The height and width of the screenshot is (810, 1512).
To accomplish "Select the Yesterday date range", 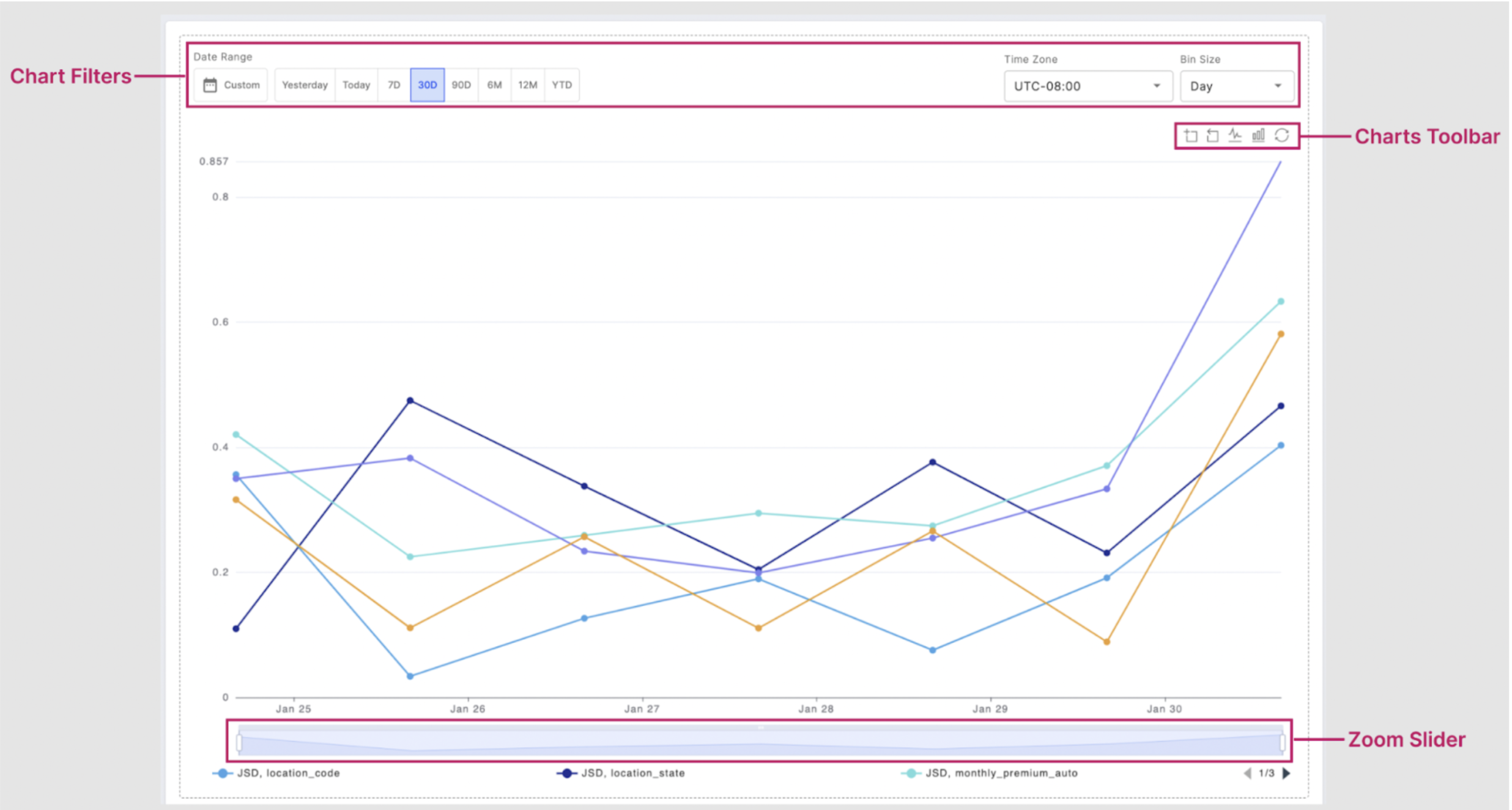I will [x=305, y=85].
